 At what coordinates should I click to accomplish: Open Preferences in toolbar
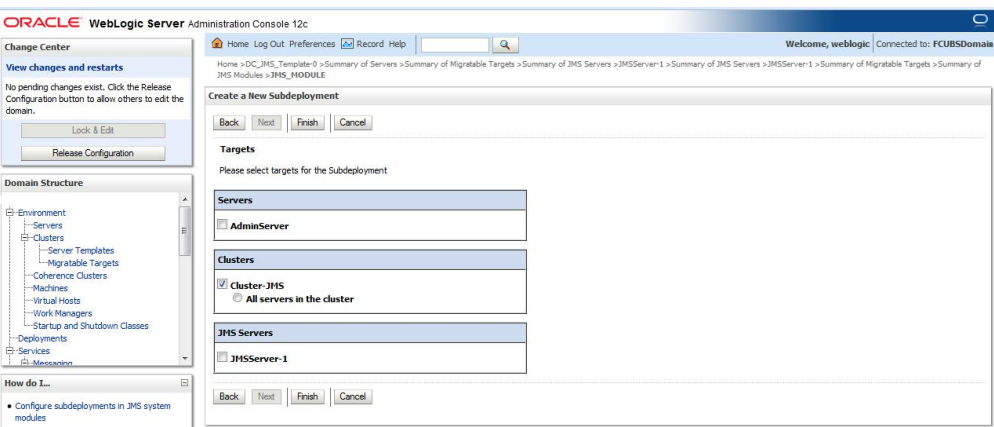coord(312,44)
